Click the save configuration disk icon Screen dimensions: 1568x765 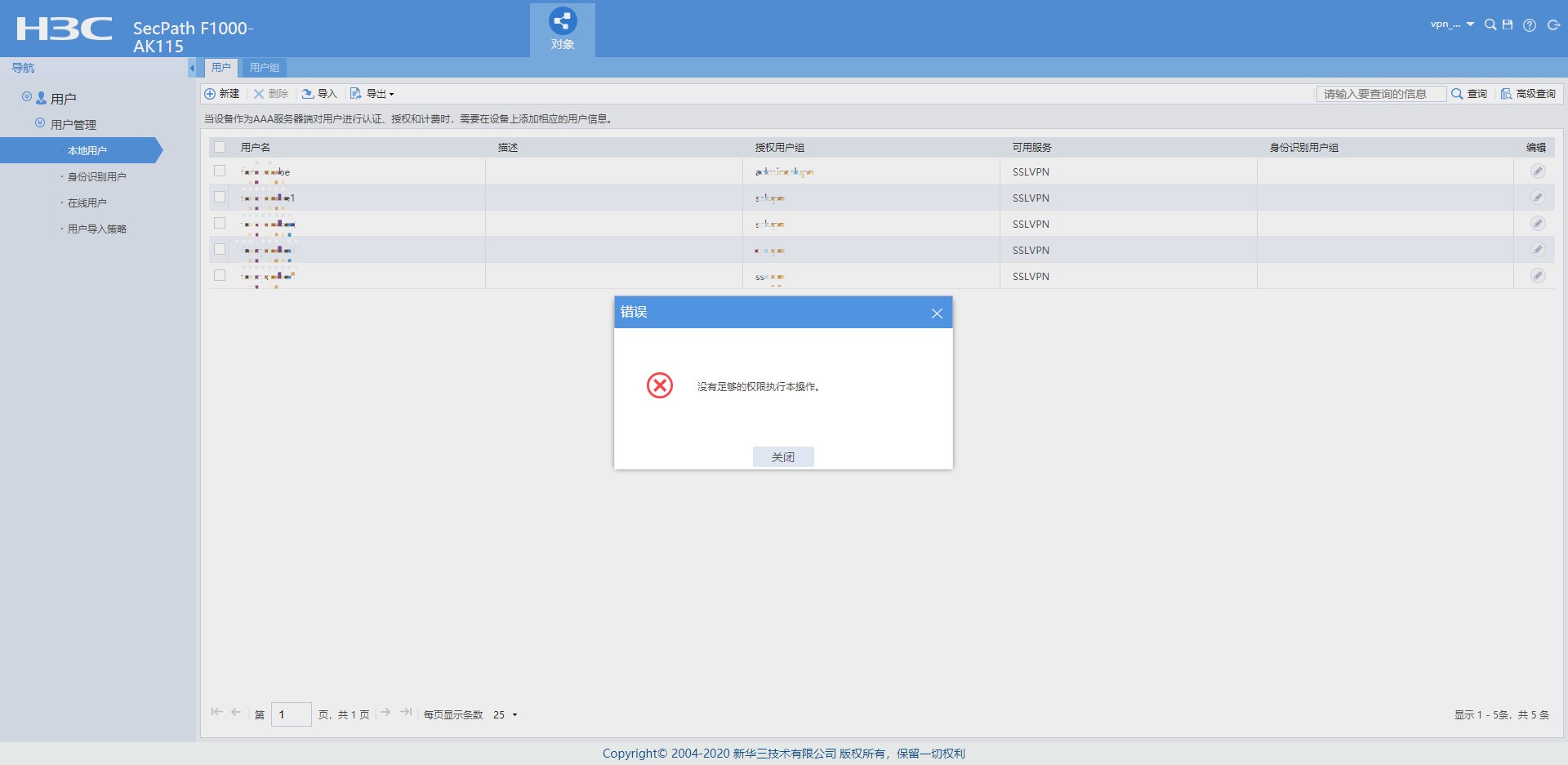point(1508,24)
